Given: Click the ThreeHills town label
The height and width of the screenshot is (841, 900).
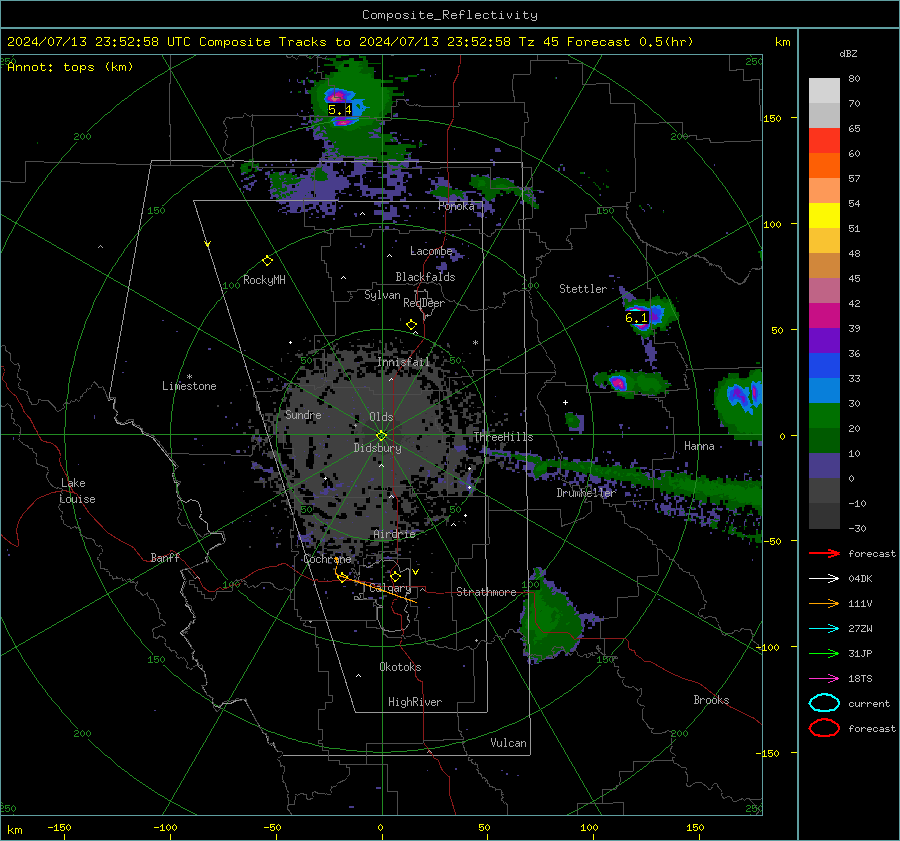Looking at the screenshot, I should pos(503,437).
